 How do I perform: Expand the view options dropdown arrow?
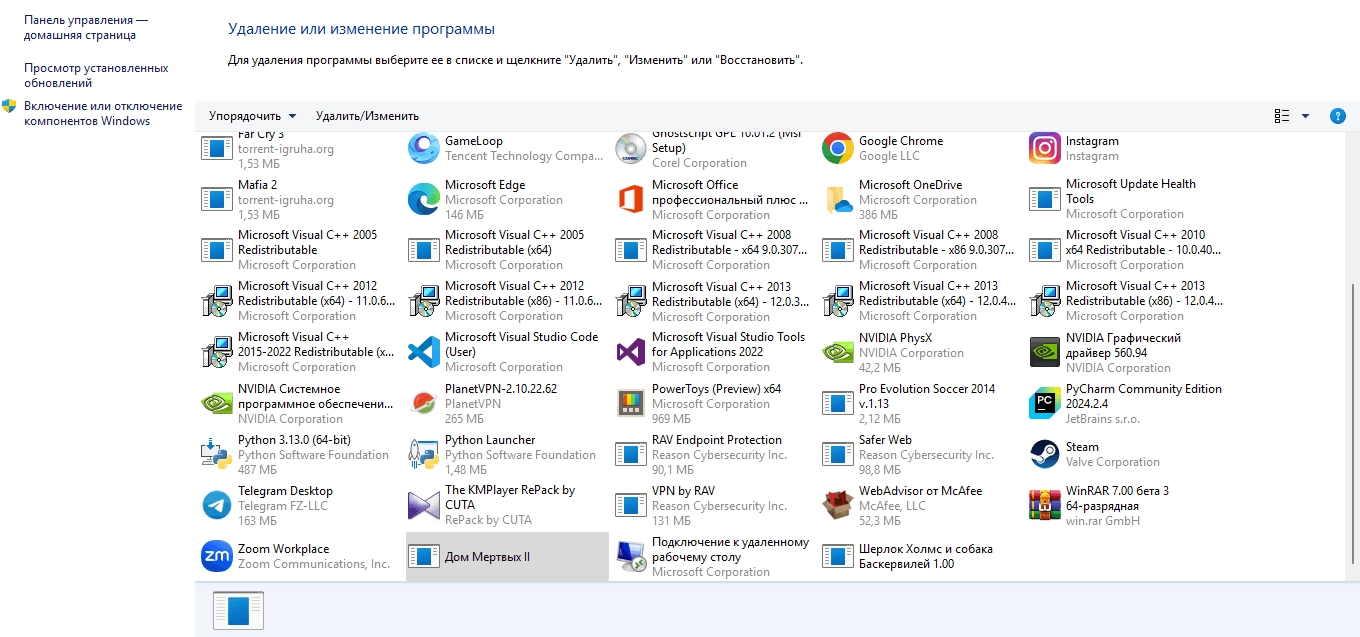[1305, 116]
